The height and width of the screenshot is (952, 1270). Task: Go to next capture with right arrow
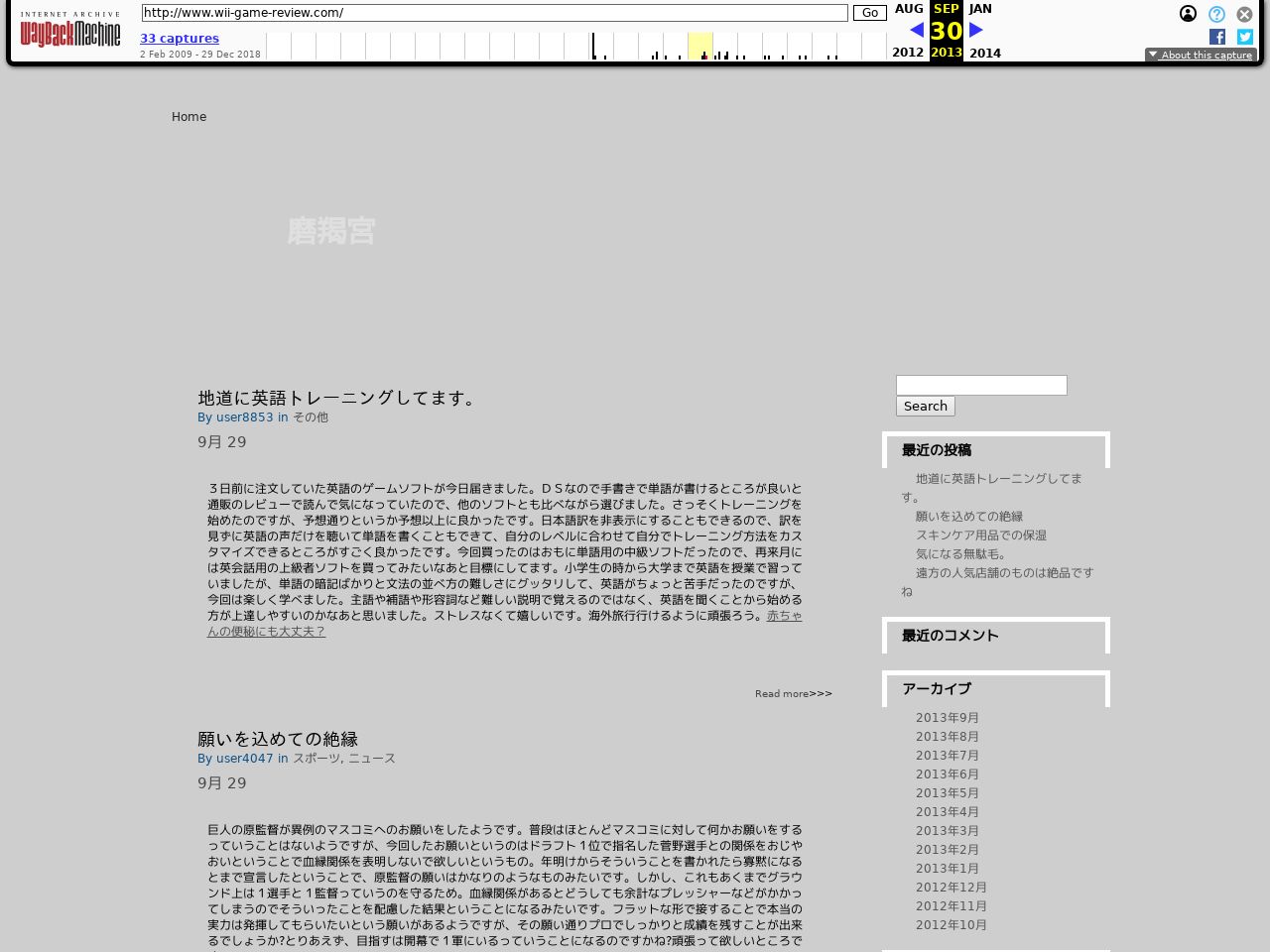pyautogui.click(x=975, y=30)
